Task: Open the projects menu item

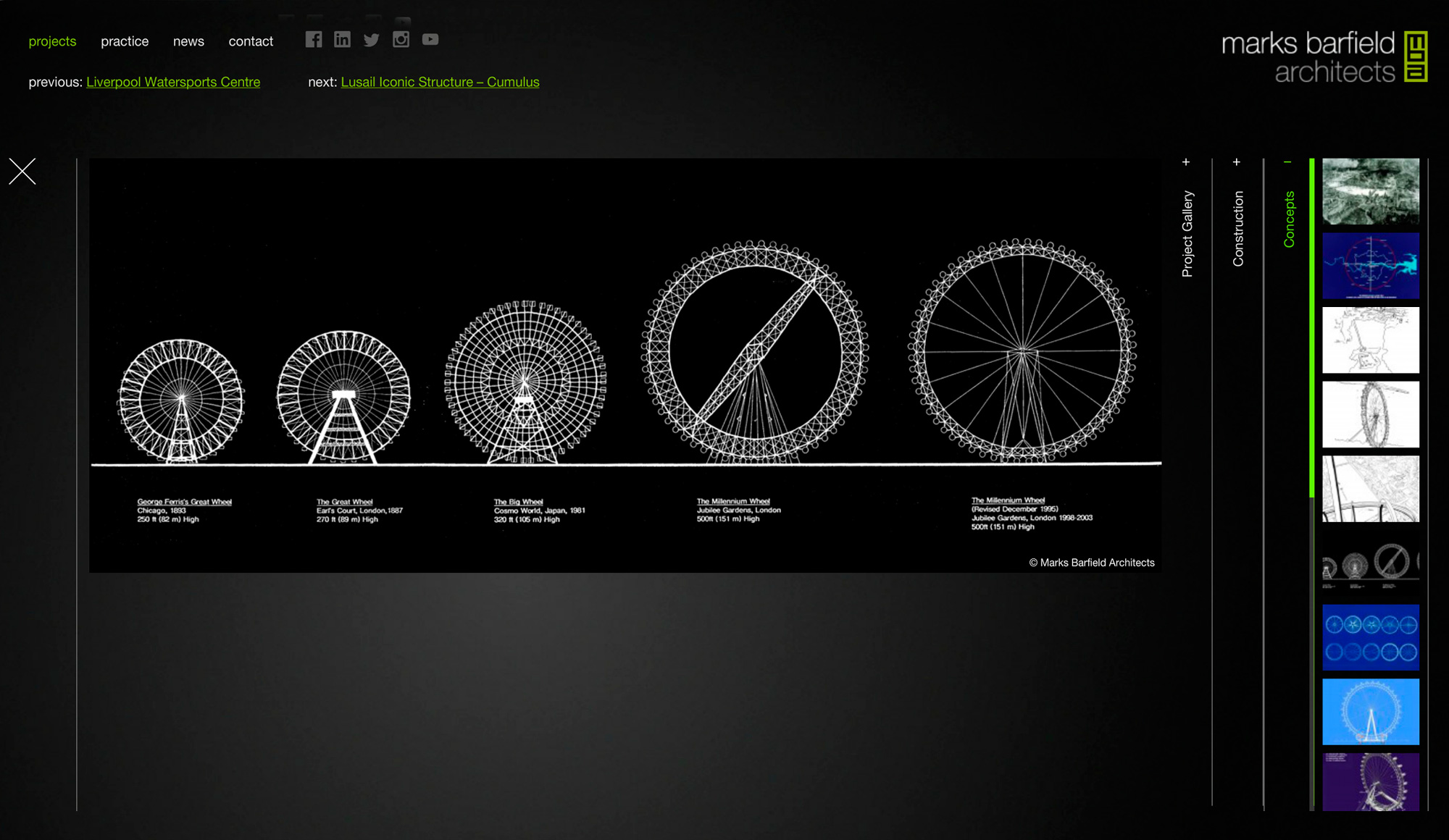Action: click(x=52, y=41)
